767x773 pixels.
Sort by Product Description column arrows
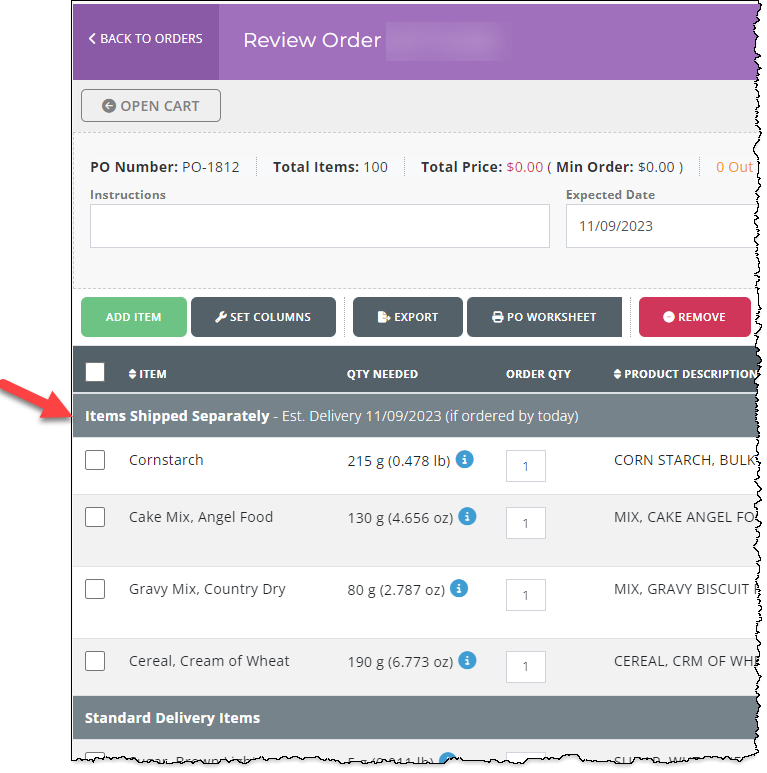pyautogui.click(x=617, y=374)
